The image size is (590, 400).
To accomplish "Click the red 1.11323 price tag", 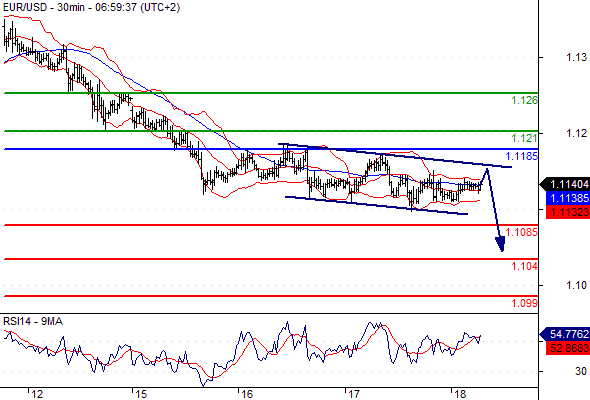I will (x=568, y=212).
